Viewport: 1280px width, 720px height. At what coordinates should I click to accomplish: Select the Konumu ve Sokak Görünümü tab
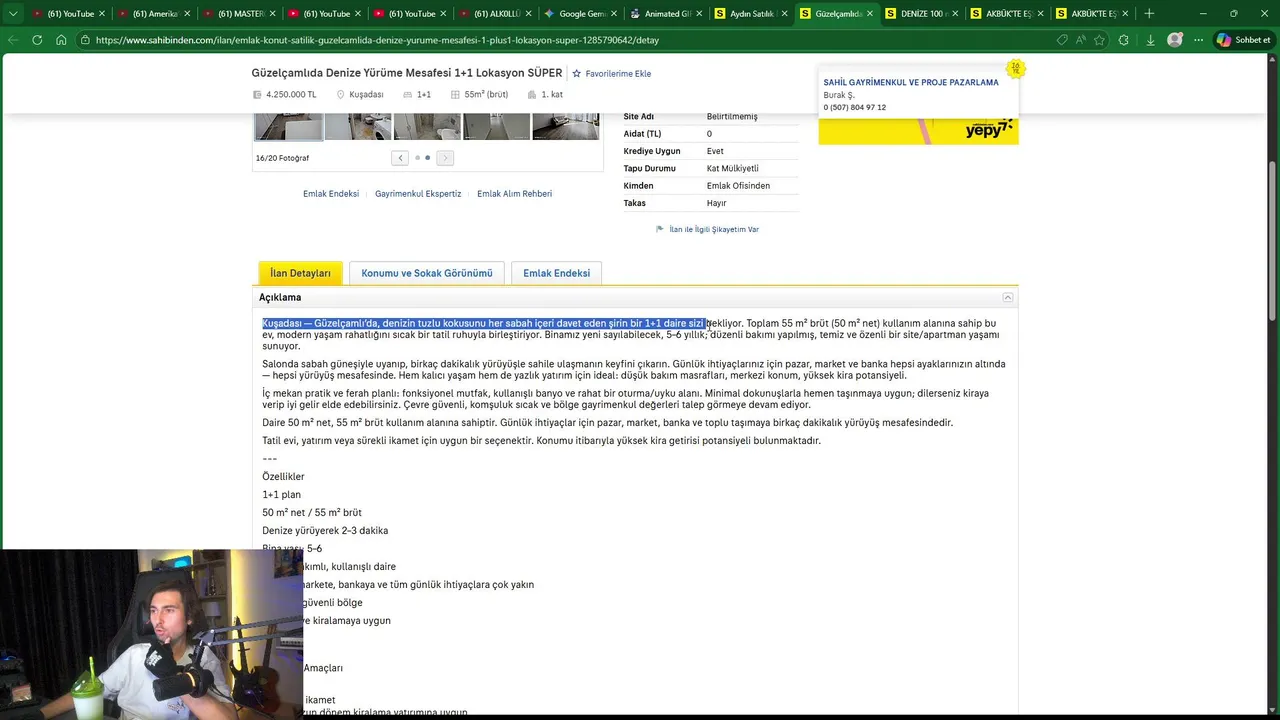pyautogui.click(x=427, y=273)
